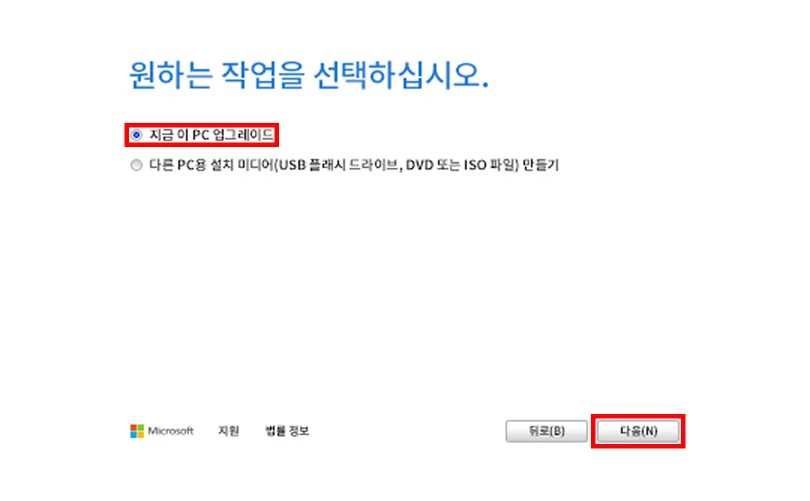810x501 pixels.
Task: Click the Microsoft four-color logo icon
Action: [137, 431]
